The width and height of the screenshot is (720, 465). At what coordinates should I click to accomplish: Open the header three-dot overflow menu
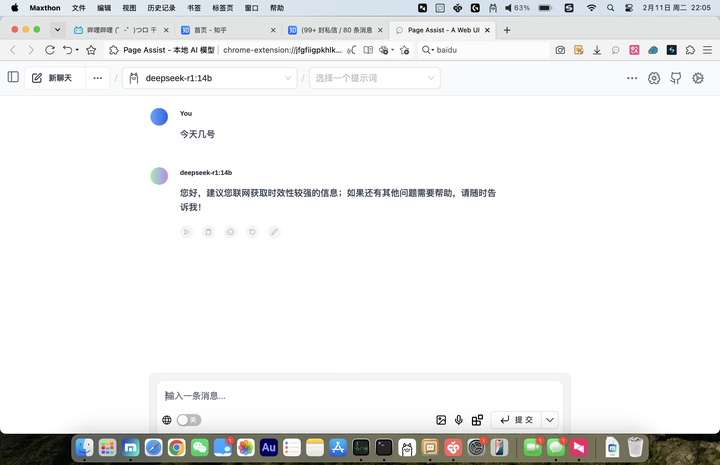pos(632,78)
